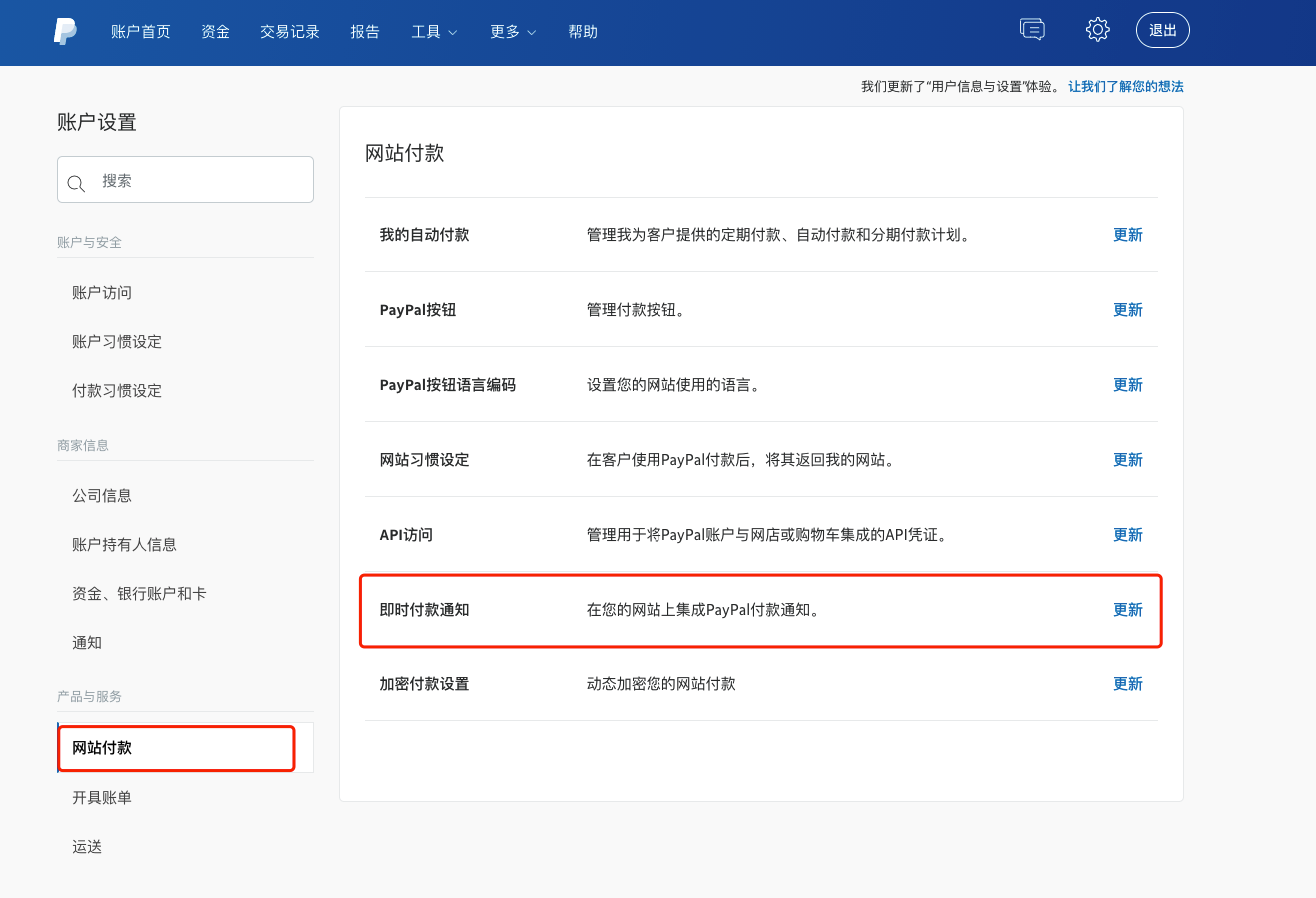Image resolution: width=1316 pixels, height=898 pixels.
Task: Click 更新 for 即时付款通知
Action: (1128, 610)
